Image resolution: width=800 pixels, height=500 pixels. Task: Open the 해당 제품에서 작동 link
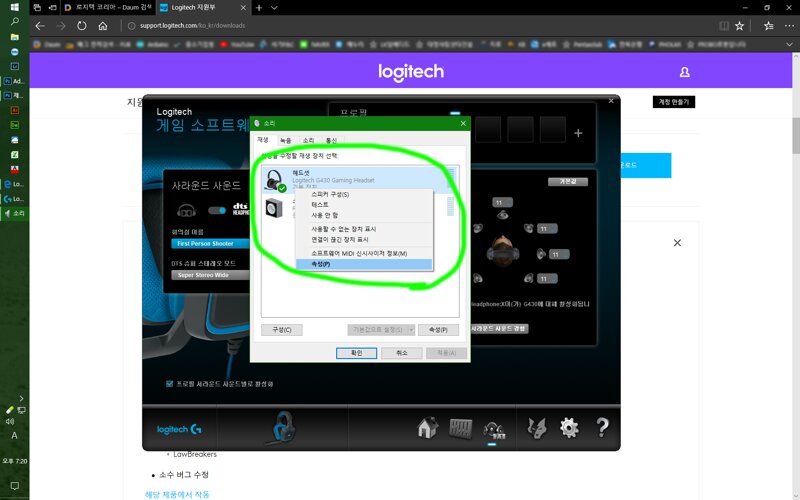177,494
